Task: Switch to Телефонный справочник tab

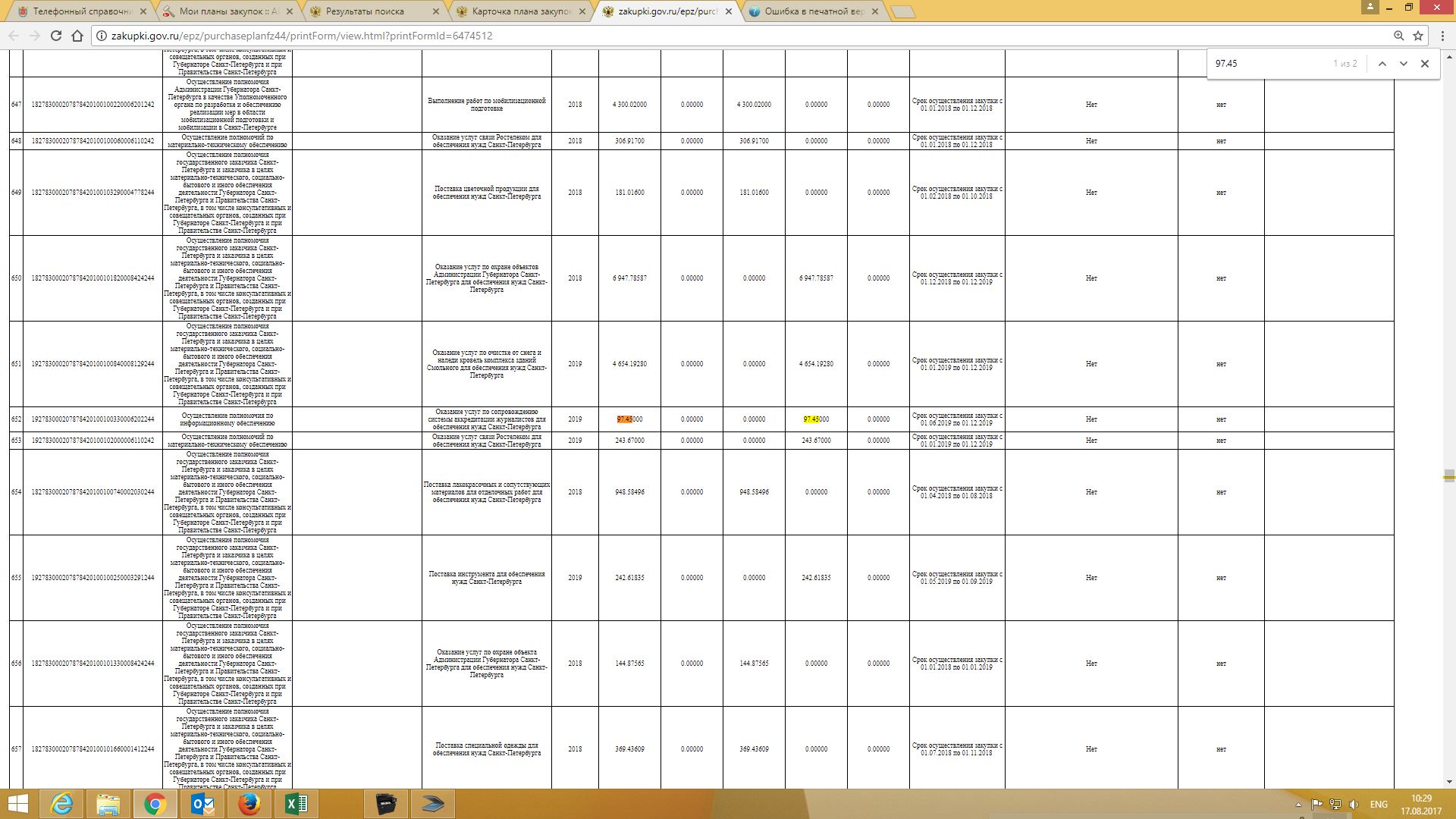Action: coord(82,11)
